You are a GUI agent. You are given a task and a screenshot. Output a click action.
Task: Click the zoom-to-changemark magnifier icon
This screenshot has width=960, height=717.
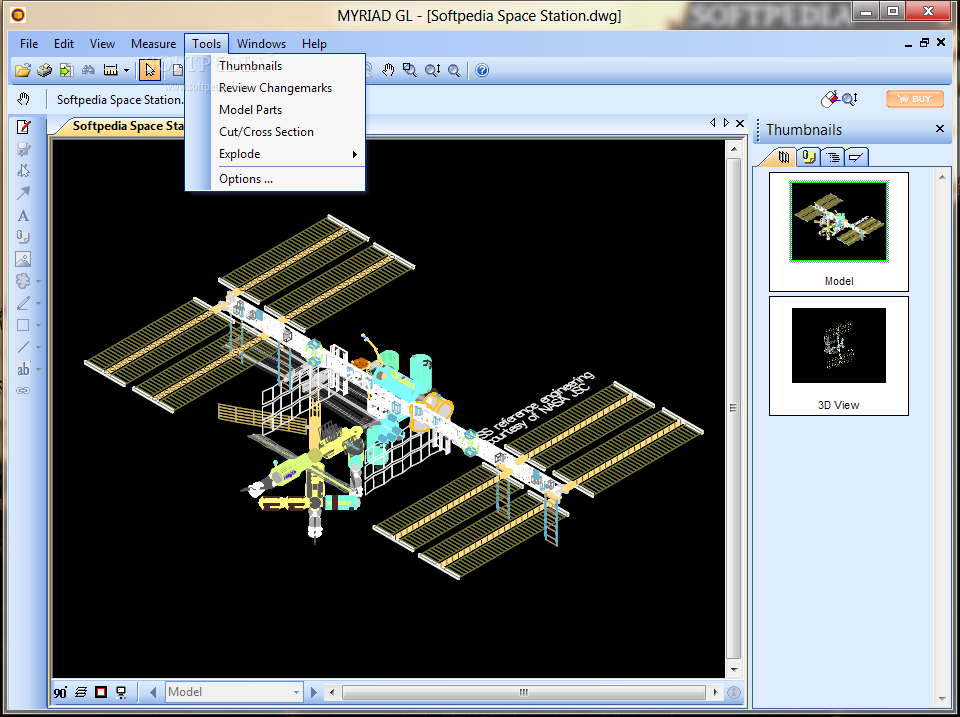tap(850, 99)
